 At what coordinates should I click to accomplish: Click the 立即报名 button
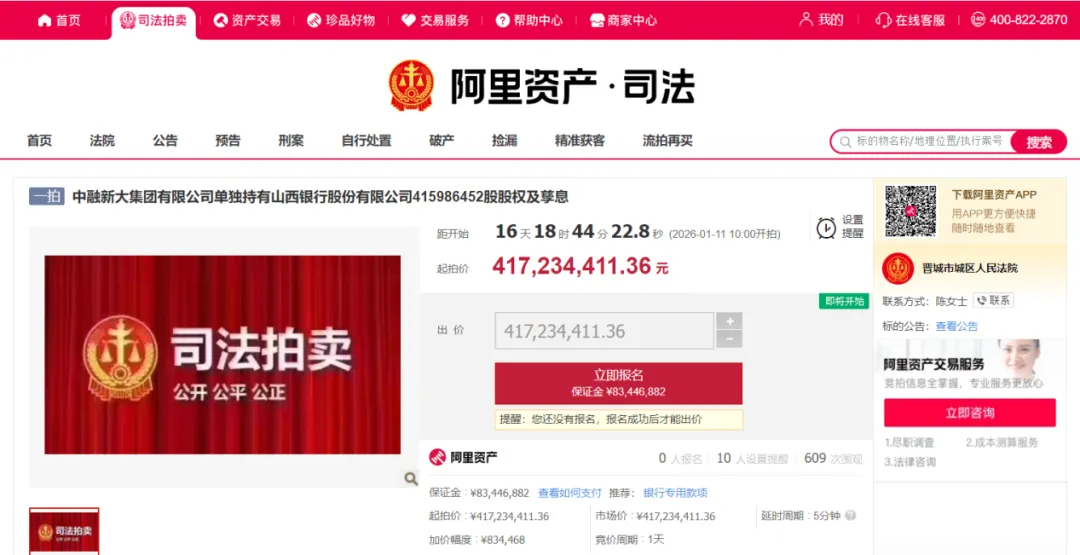click(619, 384)
